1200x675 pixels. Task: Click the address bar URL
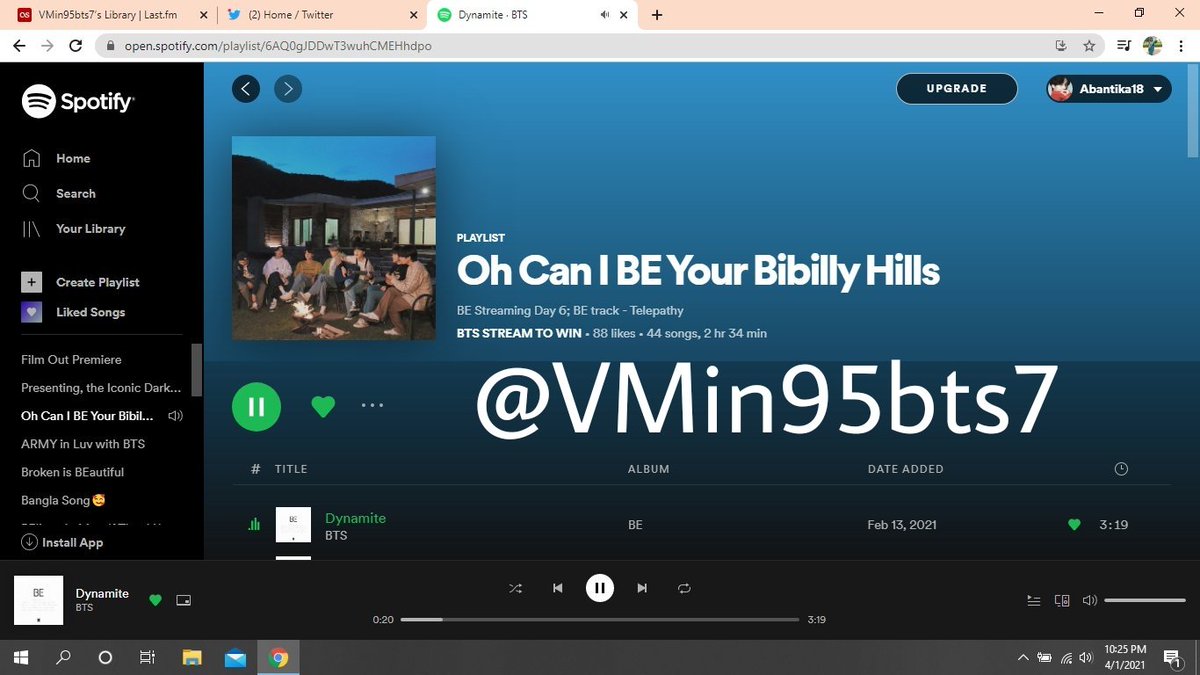pyautogui.click(x=278, y=45)
